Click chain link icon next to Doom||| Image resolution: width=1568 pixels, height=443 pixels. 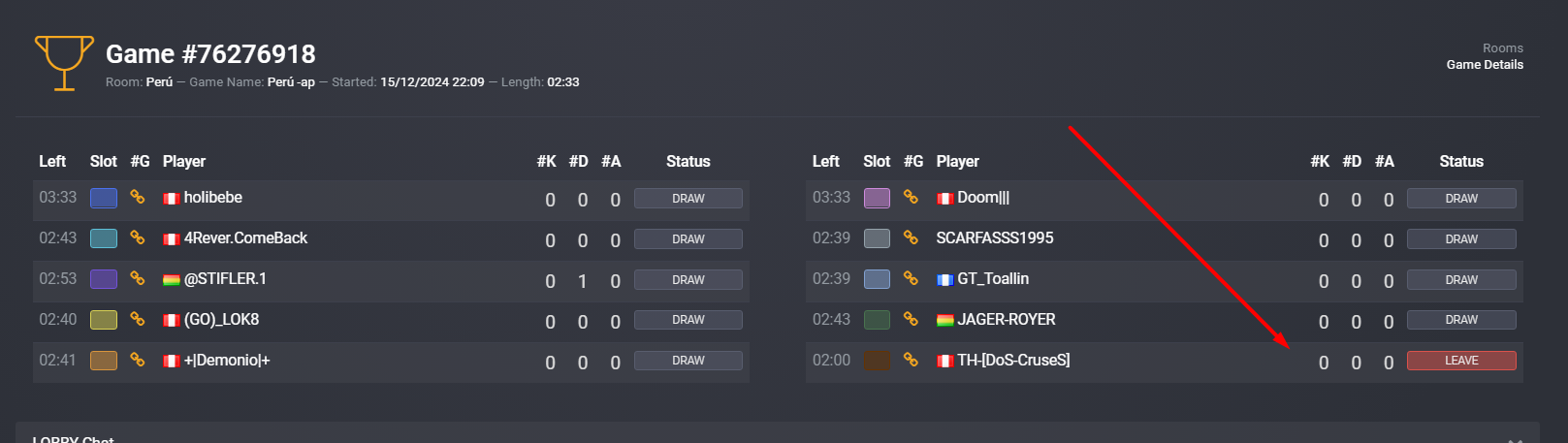pos(911,198)
